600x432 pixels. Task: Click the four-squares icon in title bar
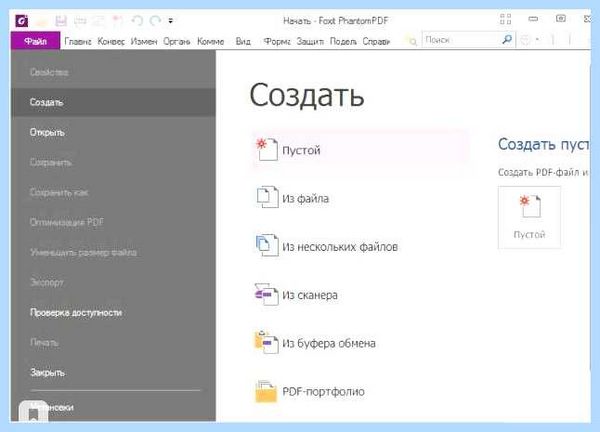point(505,19)
